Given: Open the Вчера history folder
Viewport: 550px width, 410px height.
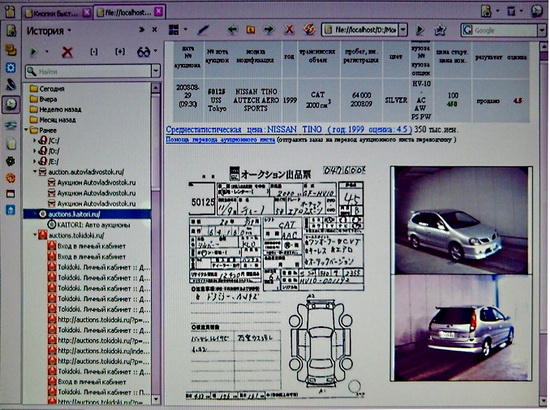Looking at the screenshot, I should click(43, 99).
